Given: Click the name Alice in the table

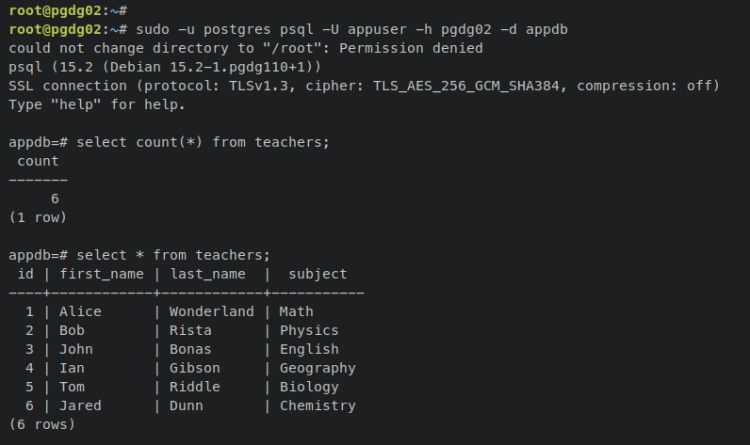Looking at the screenshot, I should point(80,312).
